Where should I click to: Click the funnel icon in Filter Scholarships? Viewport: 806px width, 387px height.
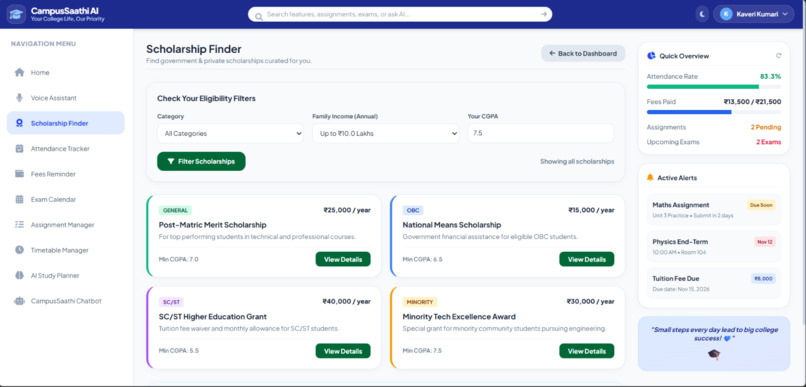(x=171, y=161)
